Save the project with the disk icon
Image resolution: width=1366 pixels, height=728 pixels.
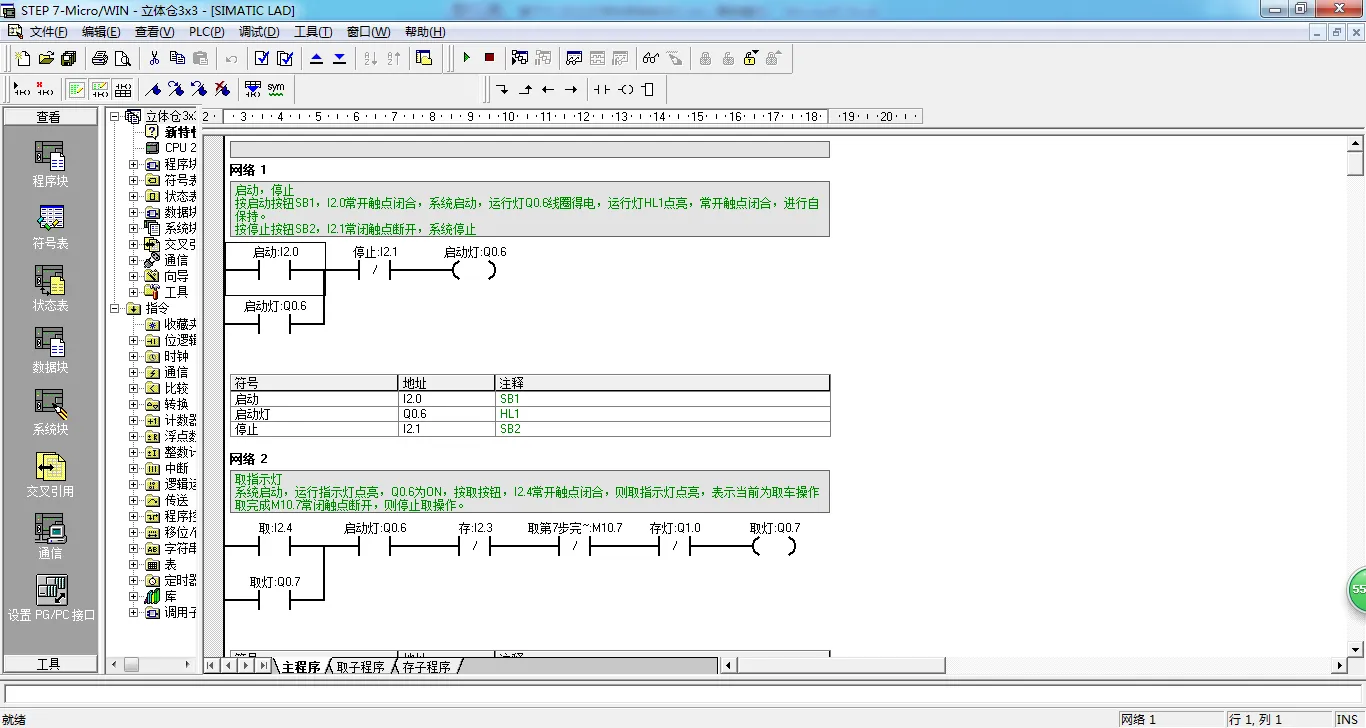point(68,58)
